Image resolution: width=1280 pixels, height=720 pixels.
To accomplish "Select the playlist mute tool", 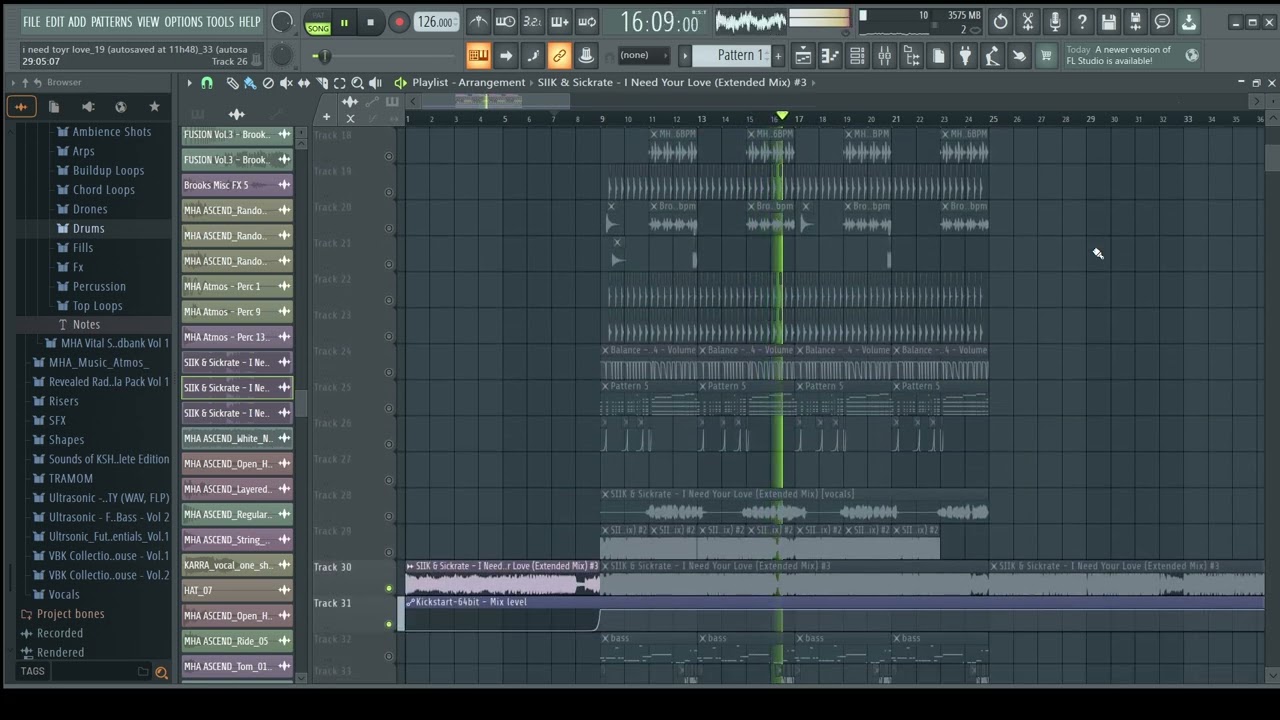I will click(286, 83).
